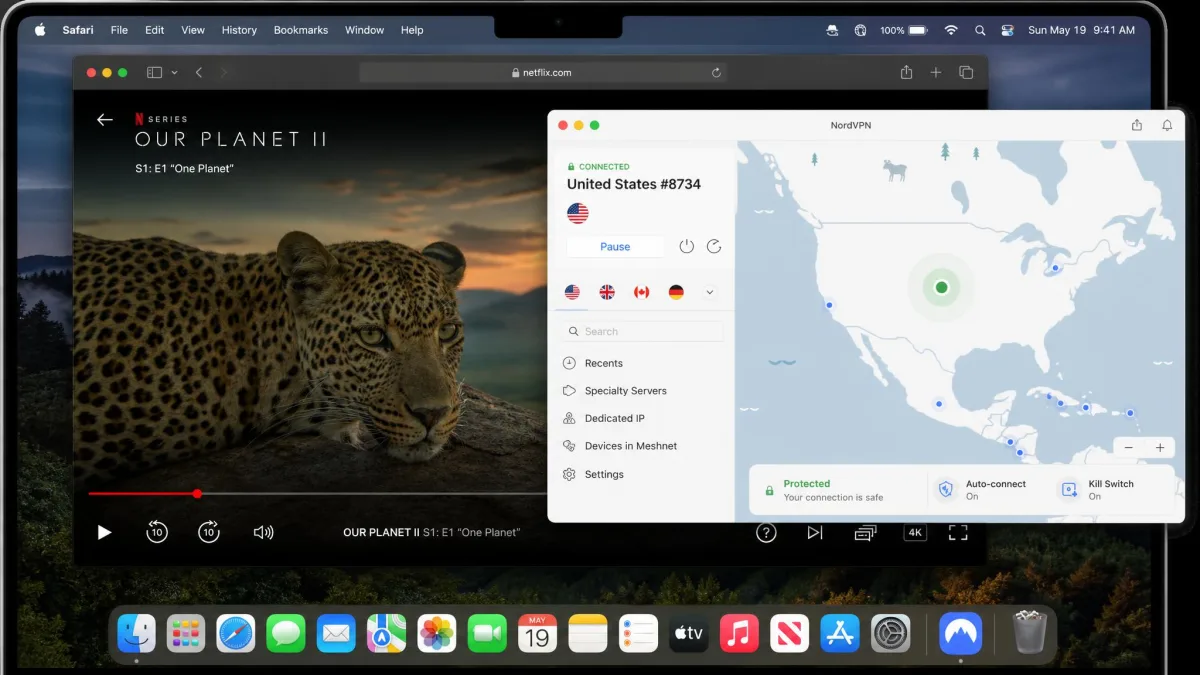
Task: Click the 4K quality badge
Action: click(x=915, y=533)
